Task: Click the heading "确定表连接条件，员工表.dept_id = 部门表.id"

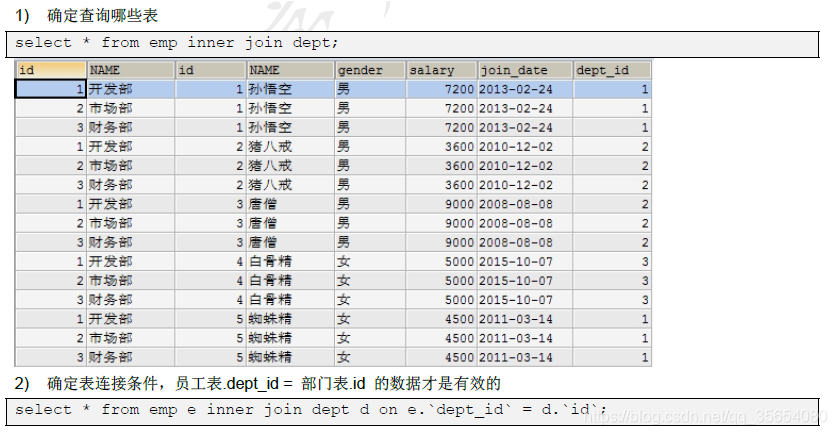Action: click(206, 383)
